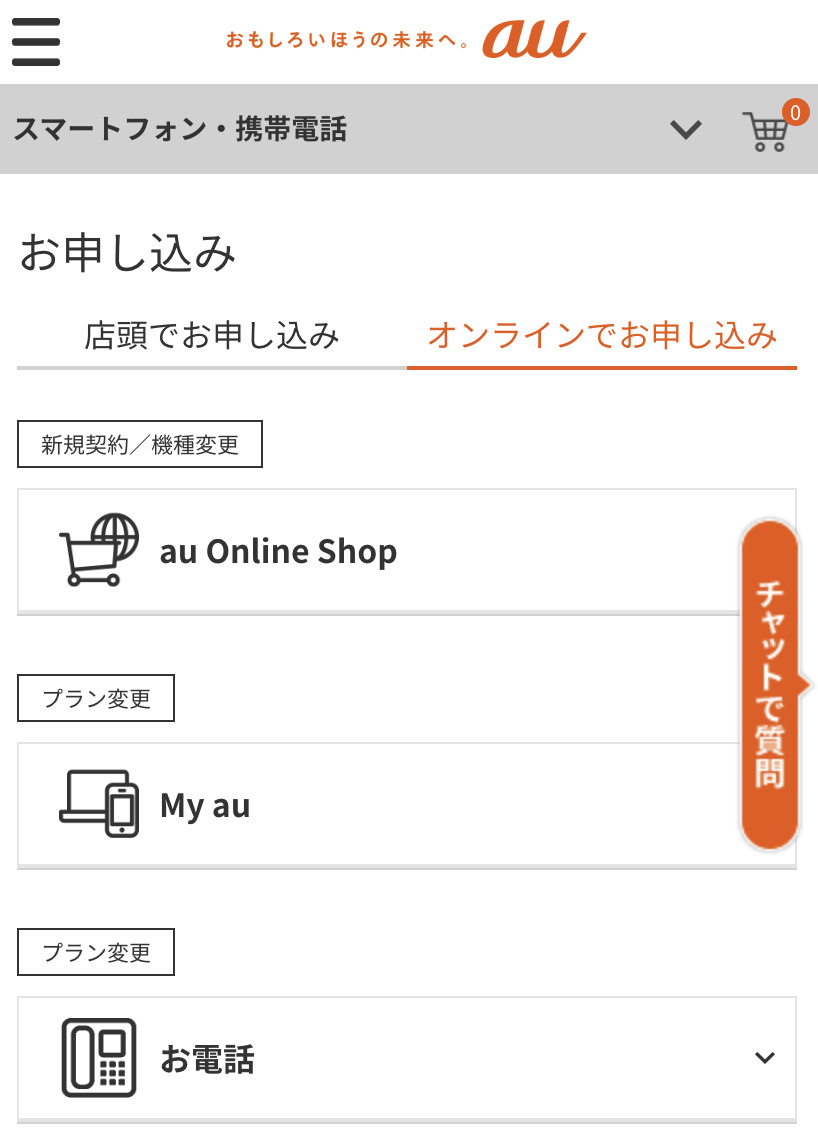This screenshot has height=1148, width=818.
Task: Click the globe cart icon
Action: pyautogui.click(x=99, y=549)
